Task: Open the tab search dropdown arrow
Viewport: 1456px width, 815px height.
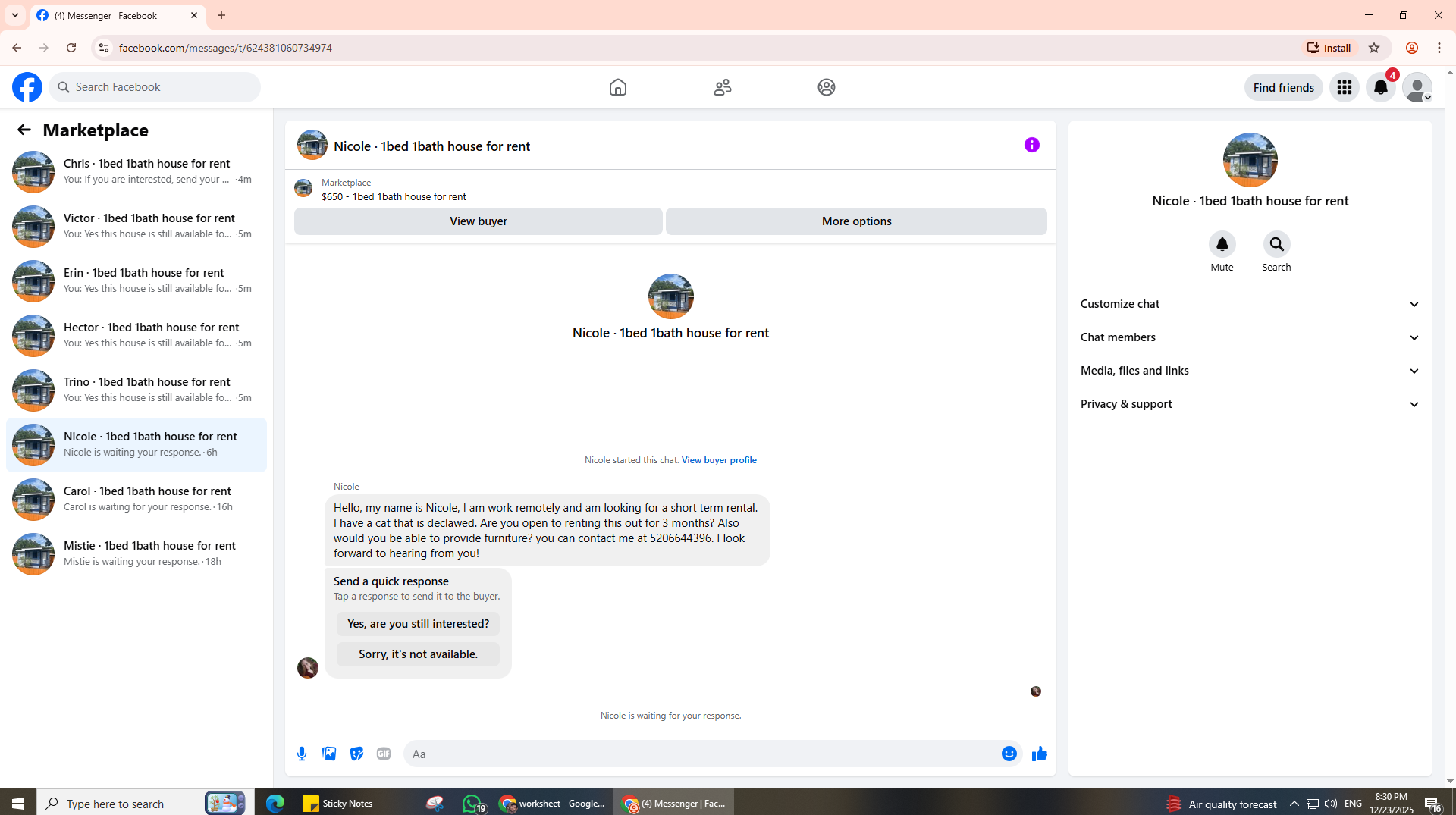Action: [15, 15]
